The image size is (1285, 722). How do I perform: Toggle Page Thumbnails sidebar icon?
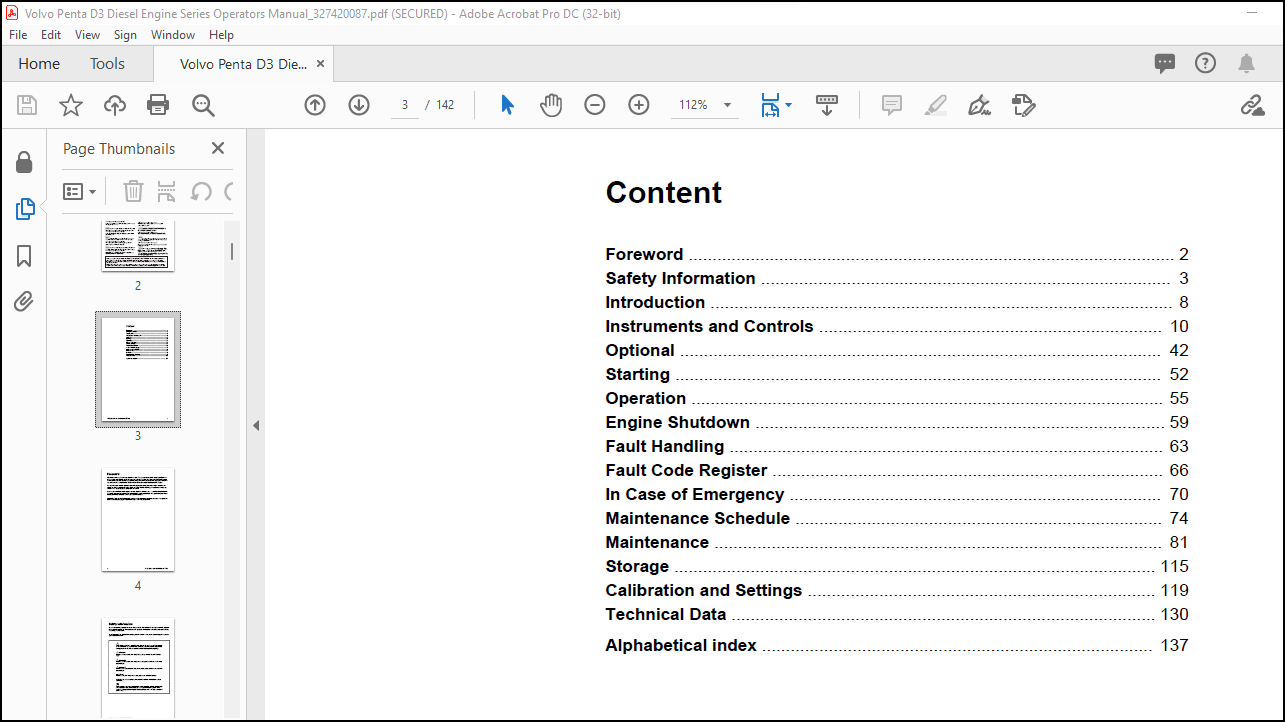click(x=24, y=209)
